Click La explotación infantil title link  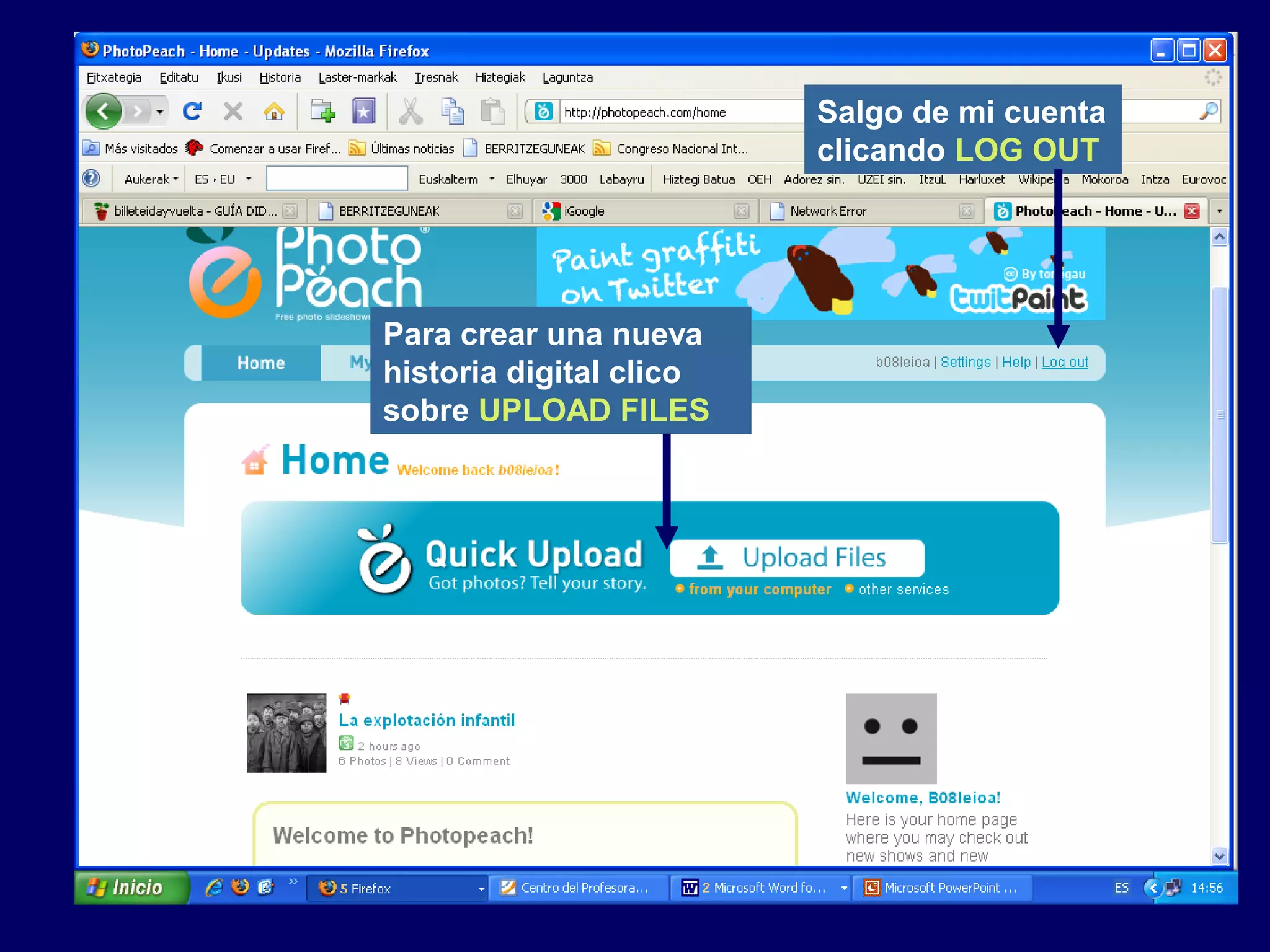(427, 720)
